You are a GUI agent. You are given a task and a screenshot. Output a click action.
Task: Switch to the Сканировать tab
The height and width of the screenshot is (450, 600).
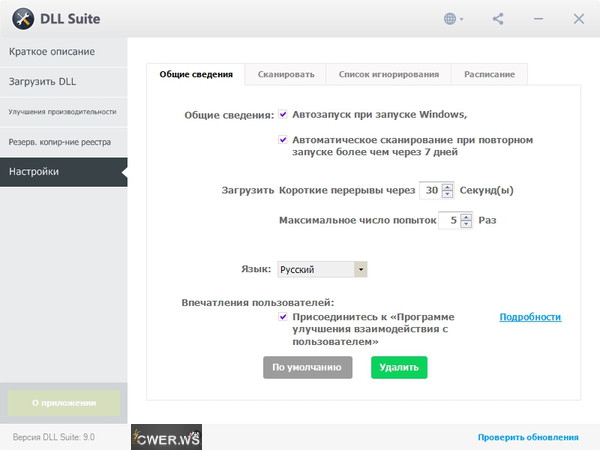coord(286,74)
